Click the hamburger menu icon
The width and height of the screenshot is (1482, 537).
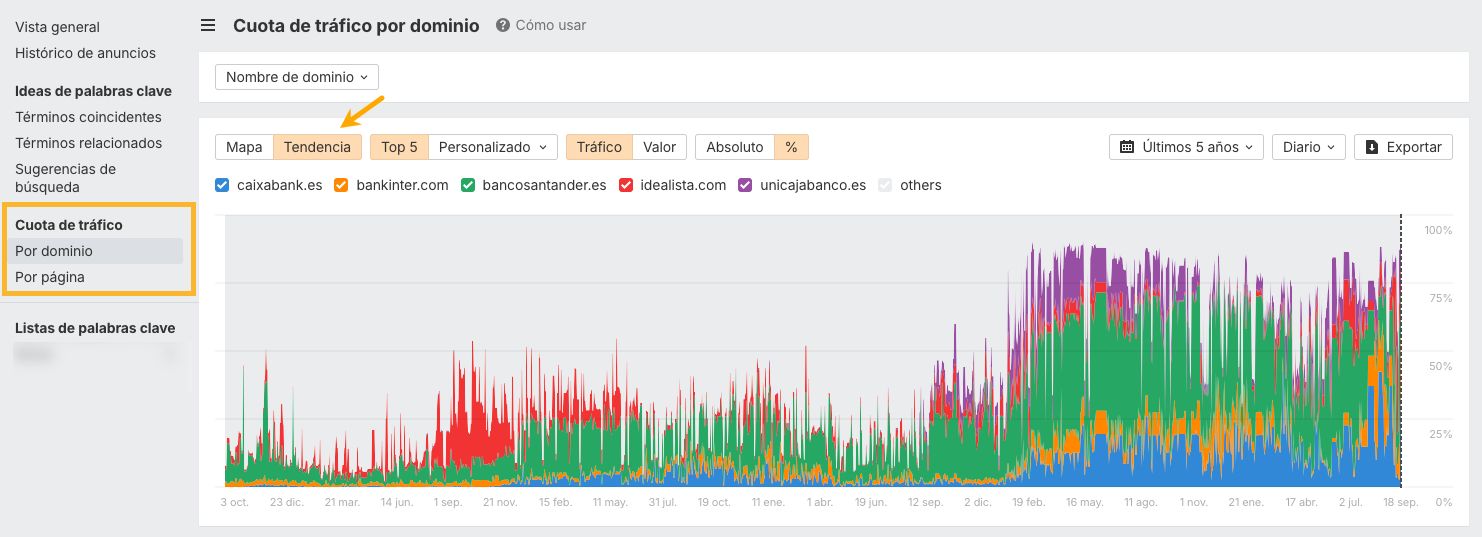tap(208, 25)
